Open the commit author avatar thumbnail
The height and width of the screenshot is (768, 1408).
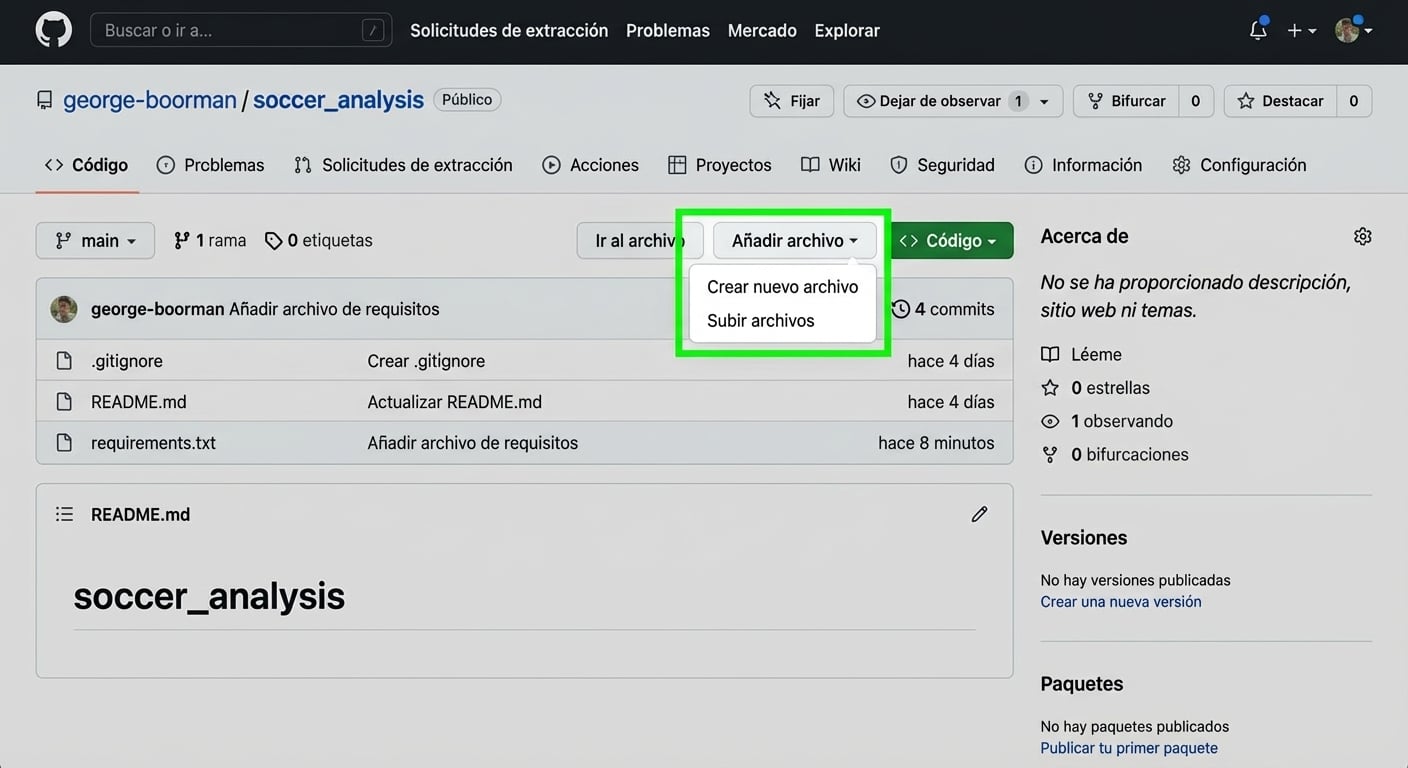[64, 309]
